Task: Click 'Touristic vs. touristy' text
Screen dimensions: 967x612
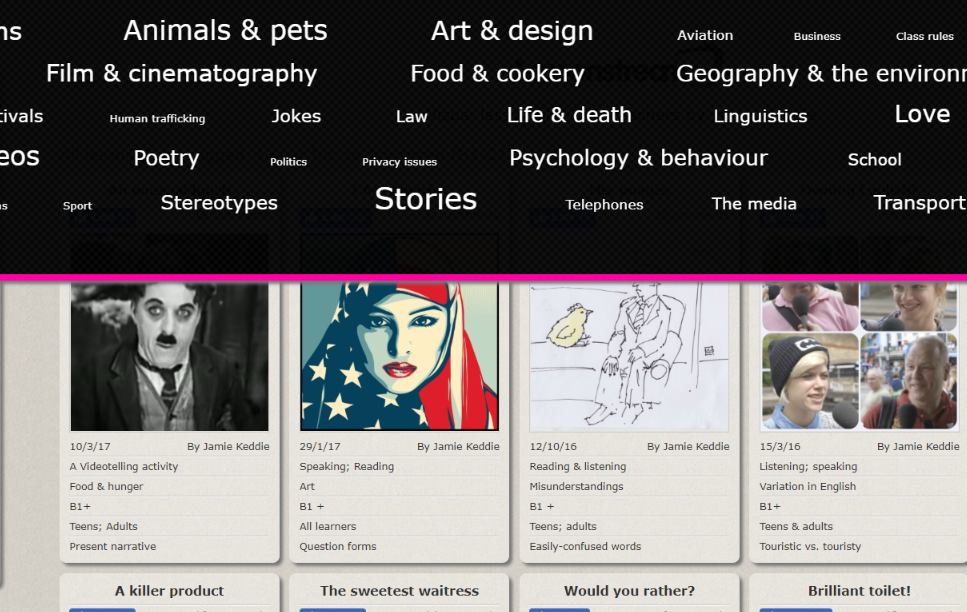Action: pos(810,547)
